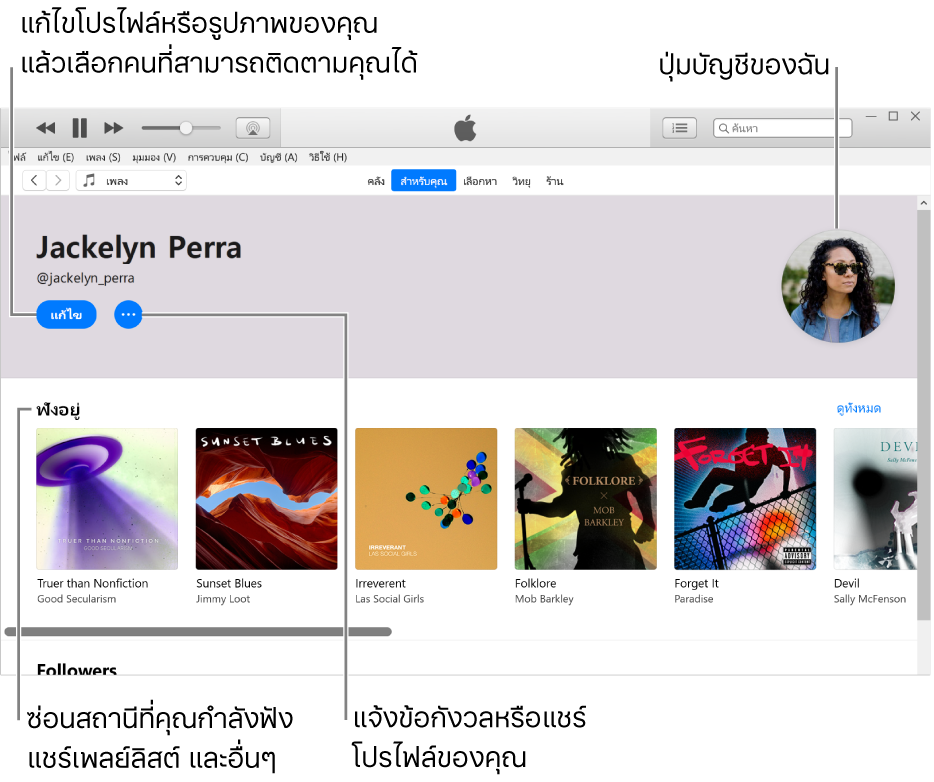The height and width of the screenshot is (782, 934).
Task: Click the ค้นหา search field
Action: pyautogui.click(x=782, y=128)
